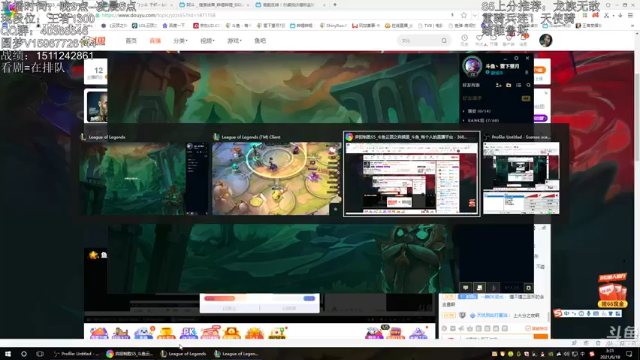The image size is (640, 360).
Task: Bookmark page with the star icon in address bar
Action: pos(464,15)
